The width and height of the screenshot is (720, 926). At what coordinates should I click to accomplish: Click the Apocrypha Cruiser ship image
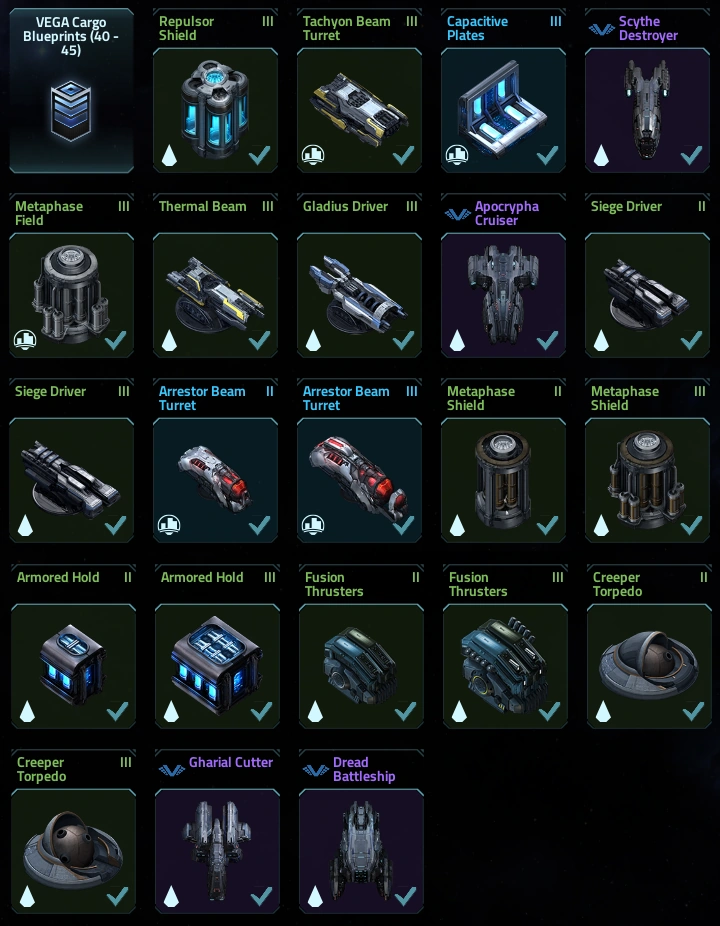coord(503,294)
